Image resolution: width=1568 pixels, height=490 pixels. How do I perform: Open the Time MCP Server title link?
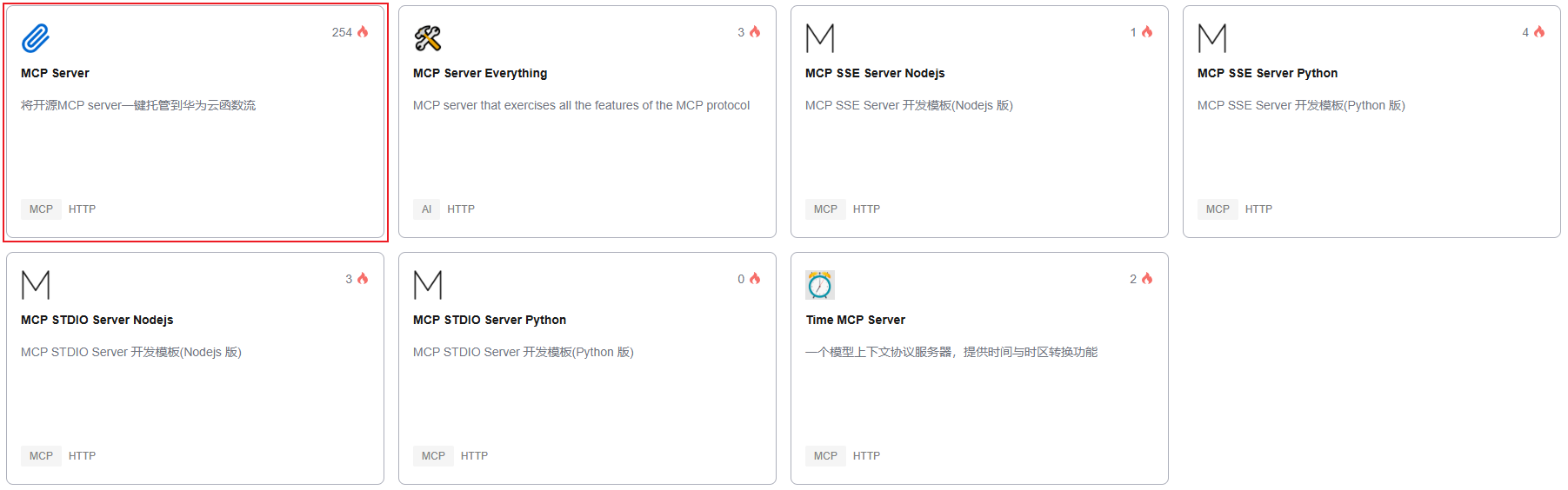[856, 320]
